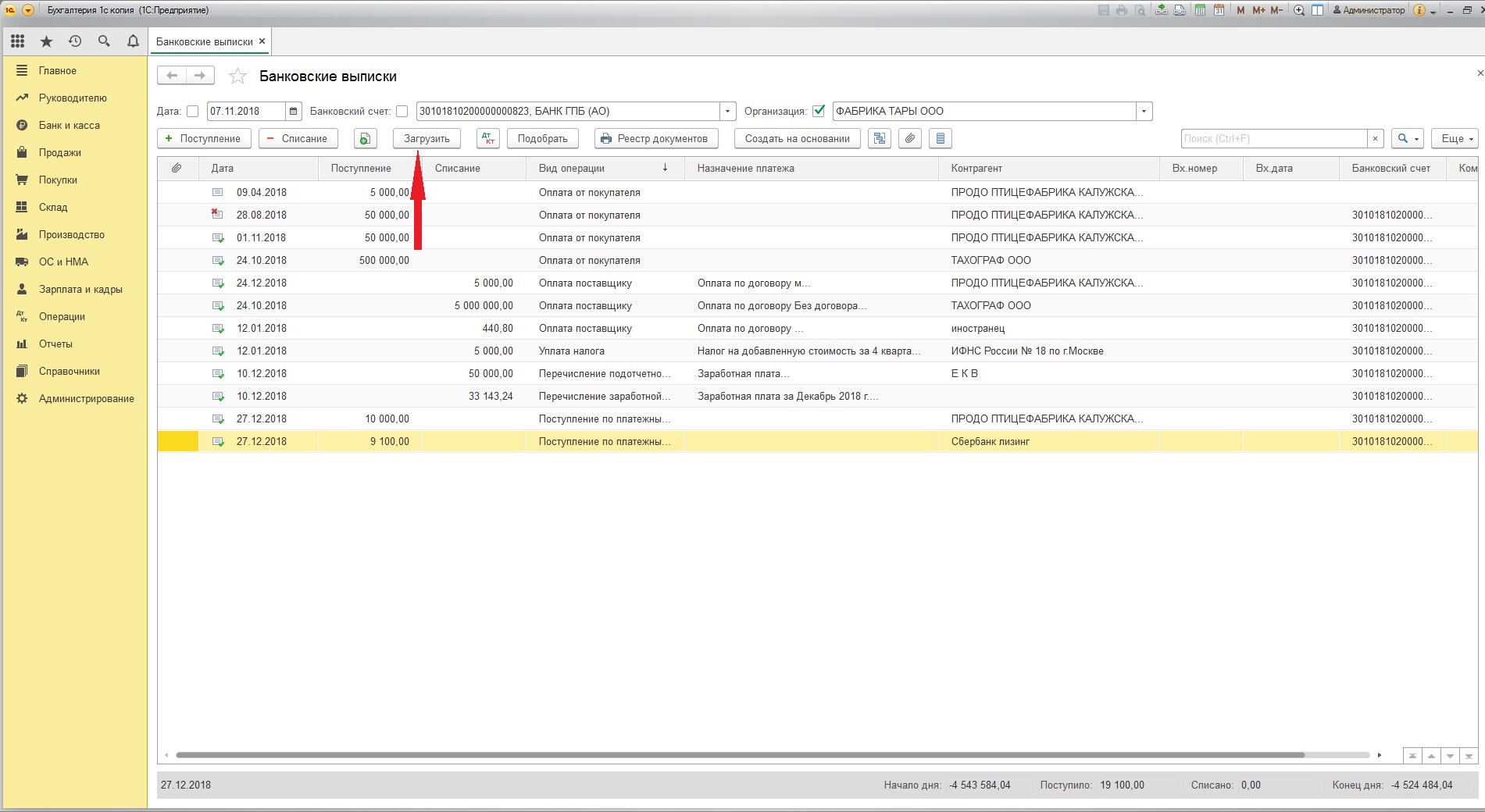Expand the bank account dropdown
This screenshot has width=1485, height=812.
pyautogui.click(x=728, y=112)
